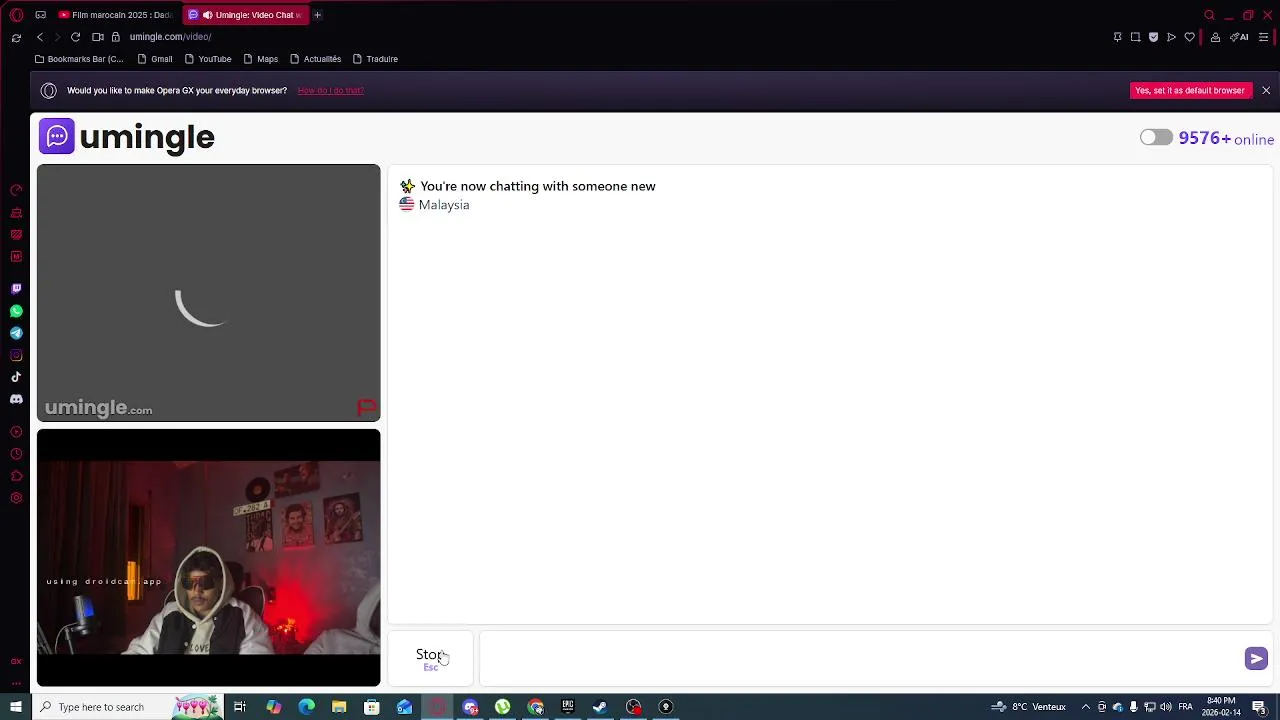Open the Bookmarks Bar folder
Viewport: 1280px width, 720px height.
[x=79, y=59]
